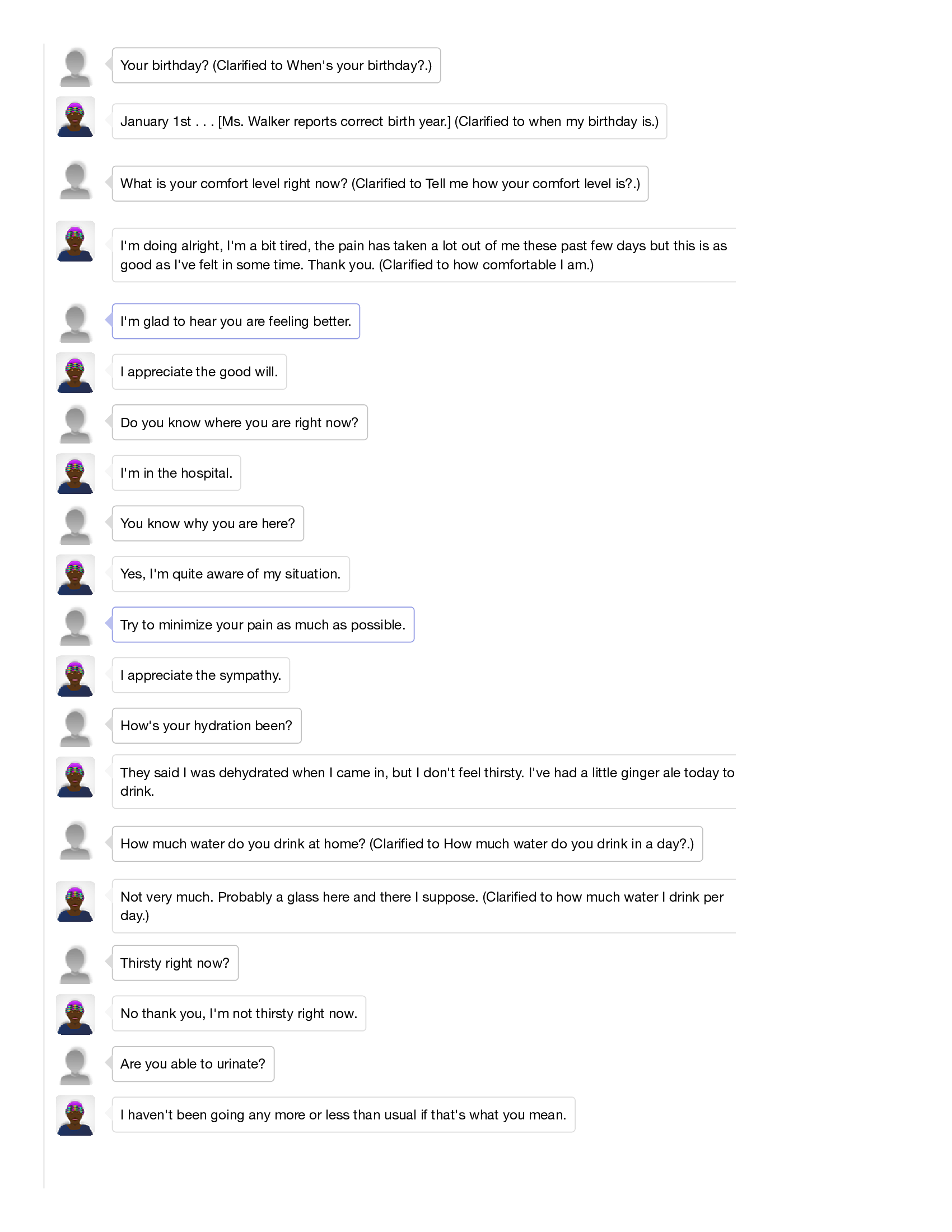Select the "Do you know where you are" bubble
Screen dimensions: 952x1232
[240, 422]
